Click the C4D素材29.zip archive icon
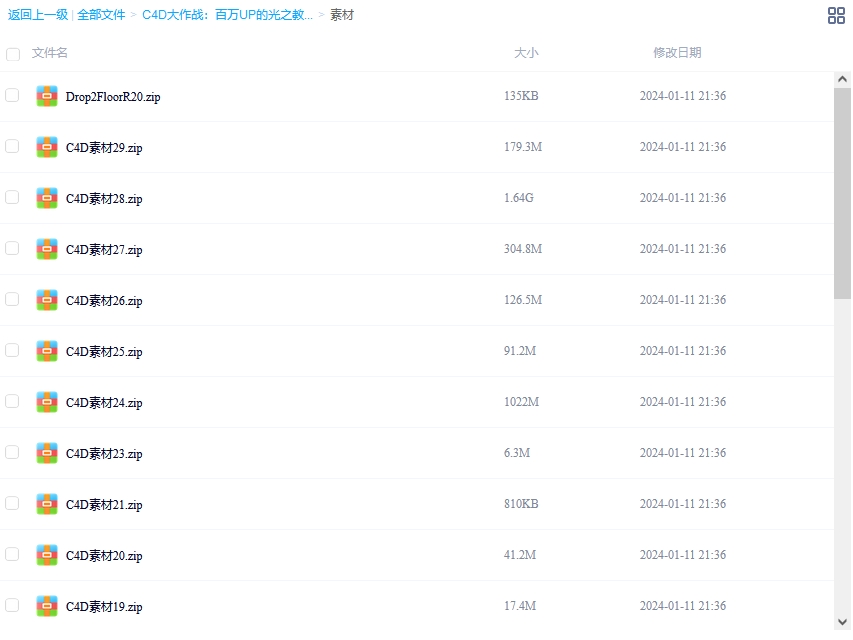Screen dimensions: 853x640 point(47,147)
